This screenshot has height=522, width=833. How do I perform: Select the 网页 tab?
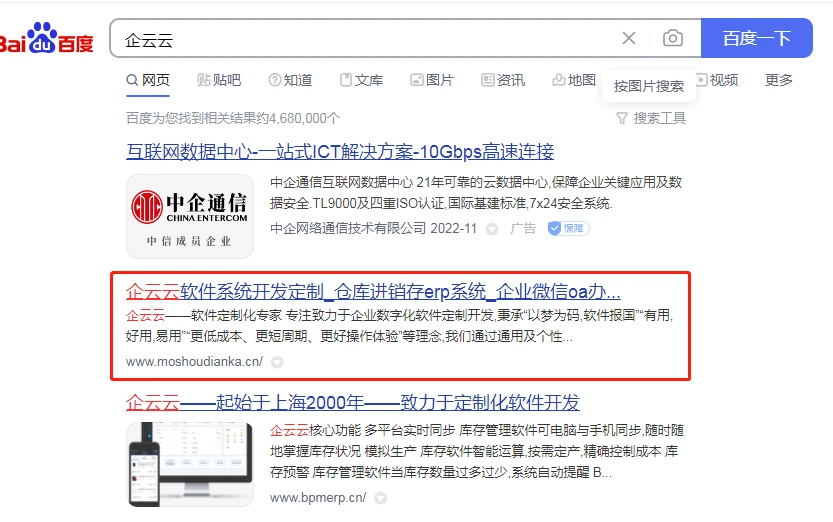148,80
